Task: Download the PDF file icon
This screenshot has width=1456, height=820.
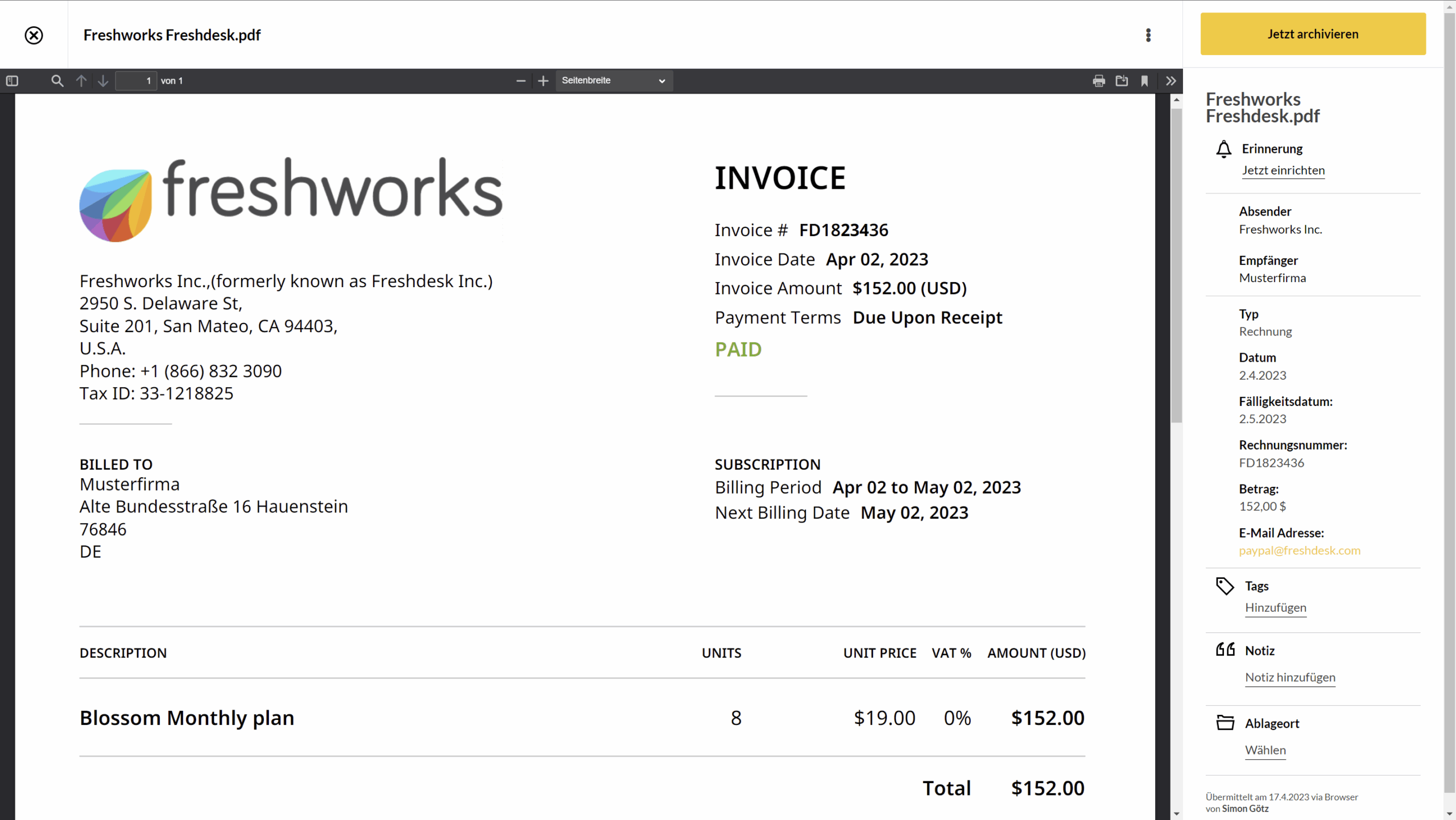Action: [1122, 81]
